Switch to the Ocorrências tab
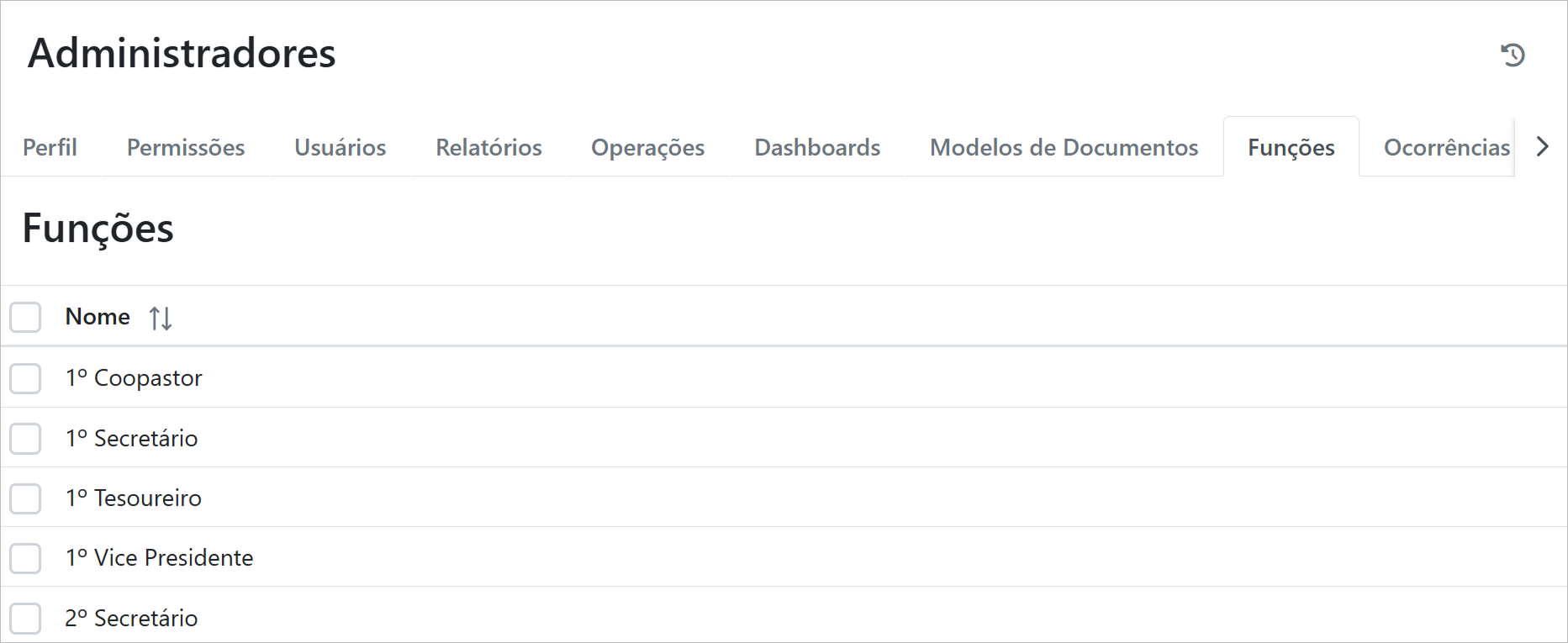 click(x=1446, y=148)
